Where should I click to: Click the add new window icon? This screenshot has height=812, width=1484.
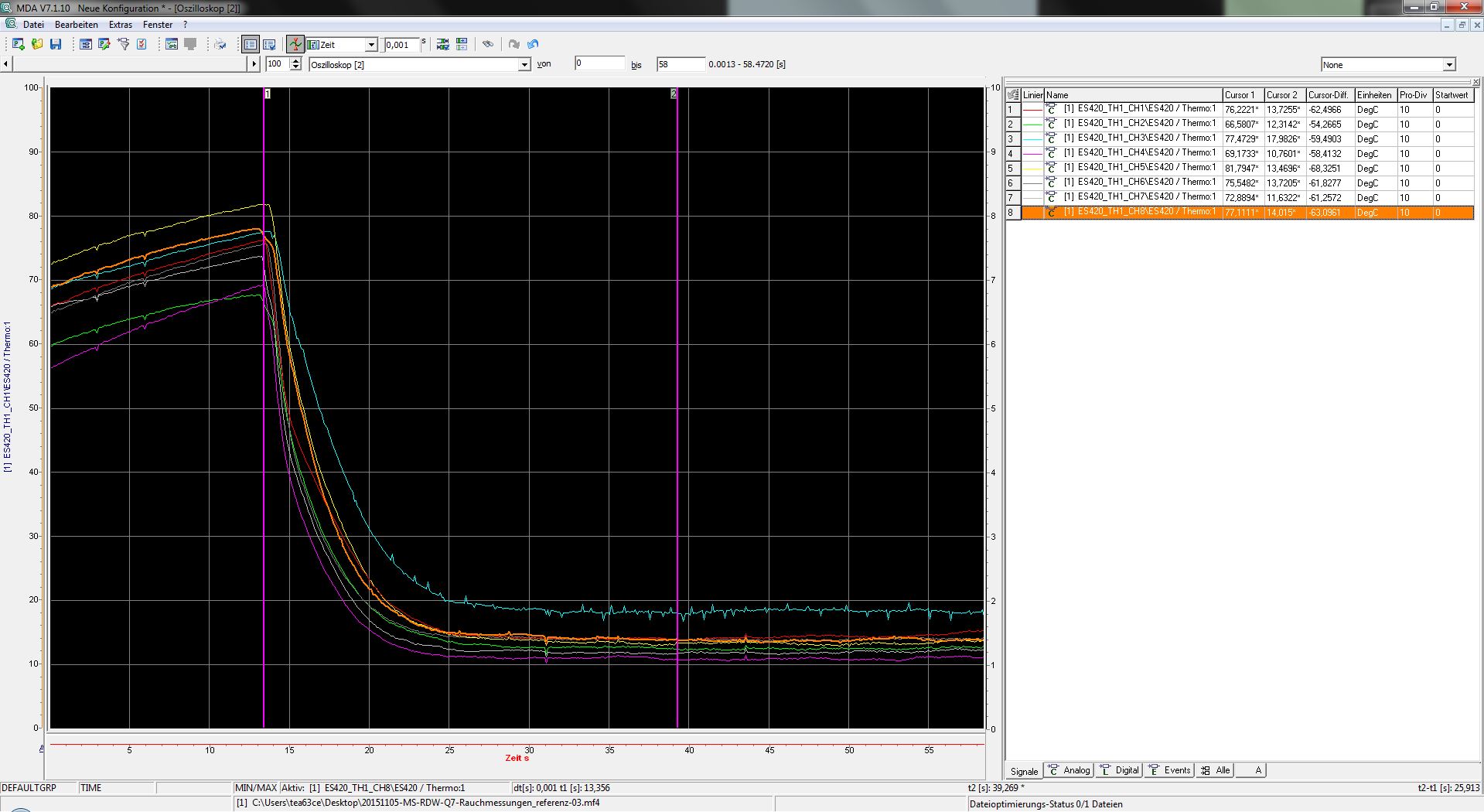(19, 45)
